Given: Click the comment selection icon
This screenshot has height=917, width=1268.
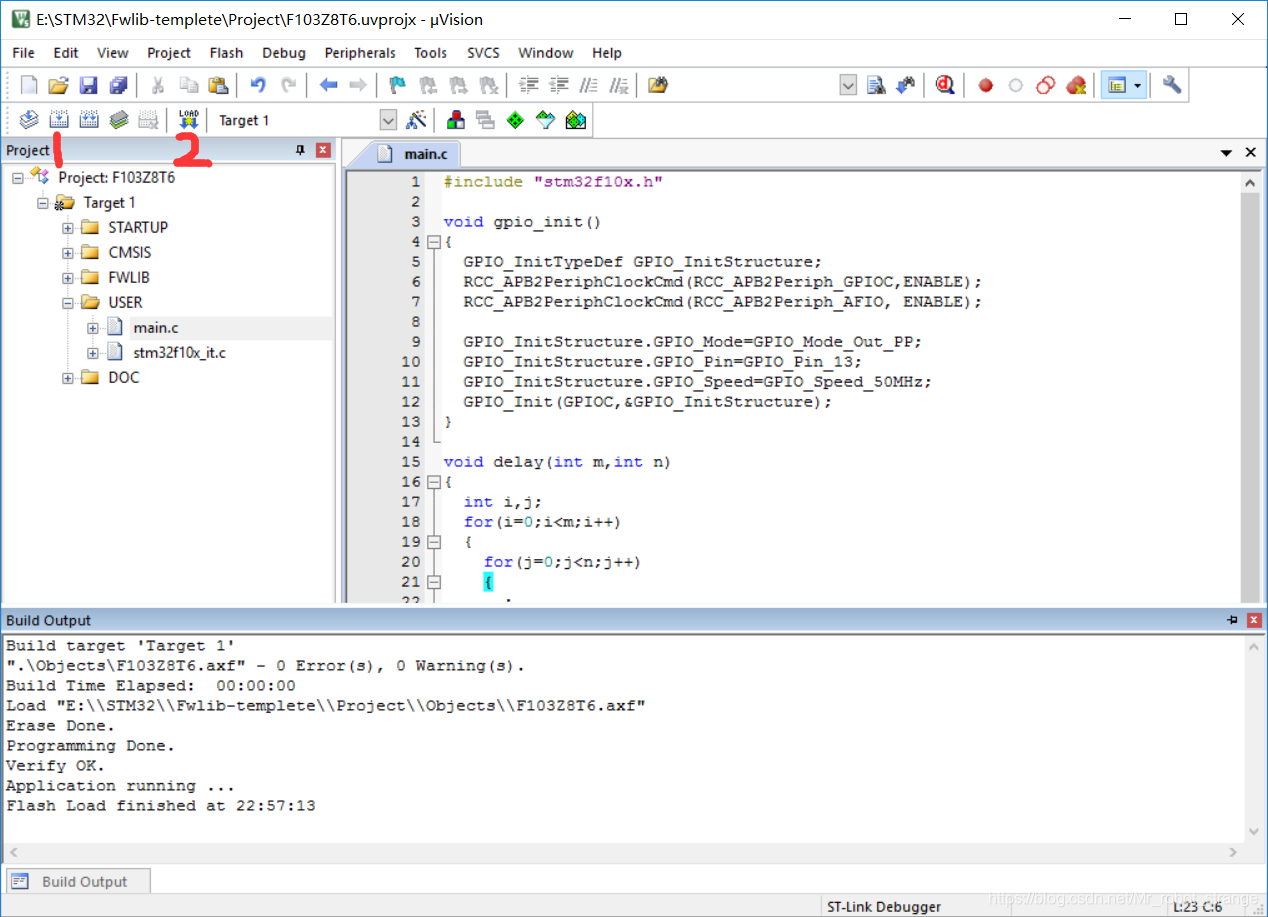Looking at the screenshot, I should (590, 86).
